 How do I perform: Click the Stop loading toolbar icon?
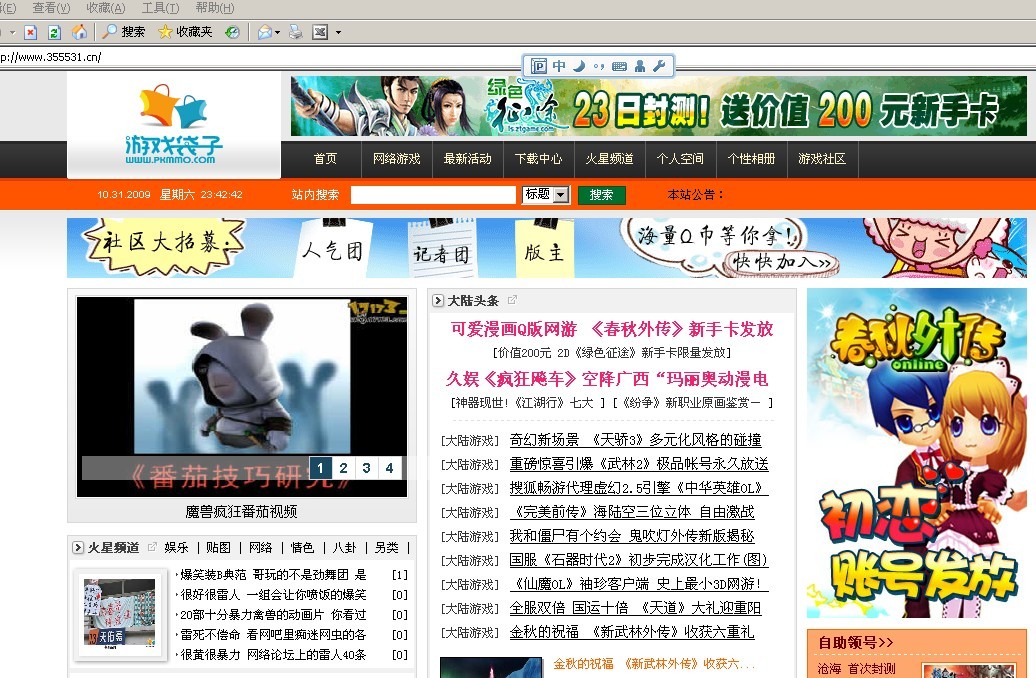point(30,32)
